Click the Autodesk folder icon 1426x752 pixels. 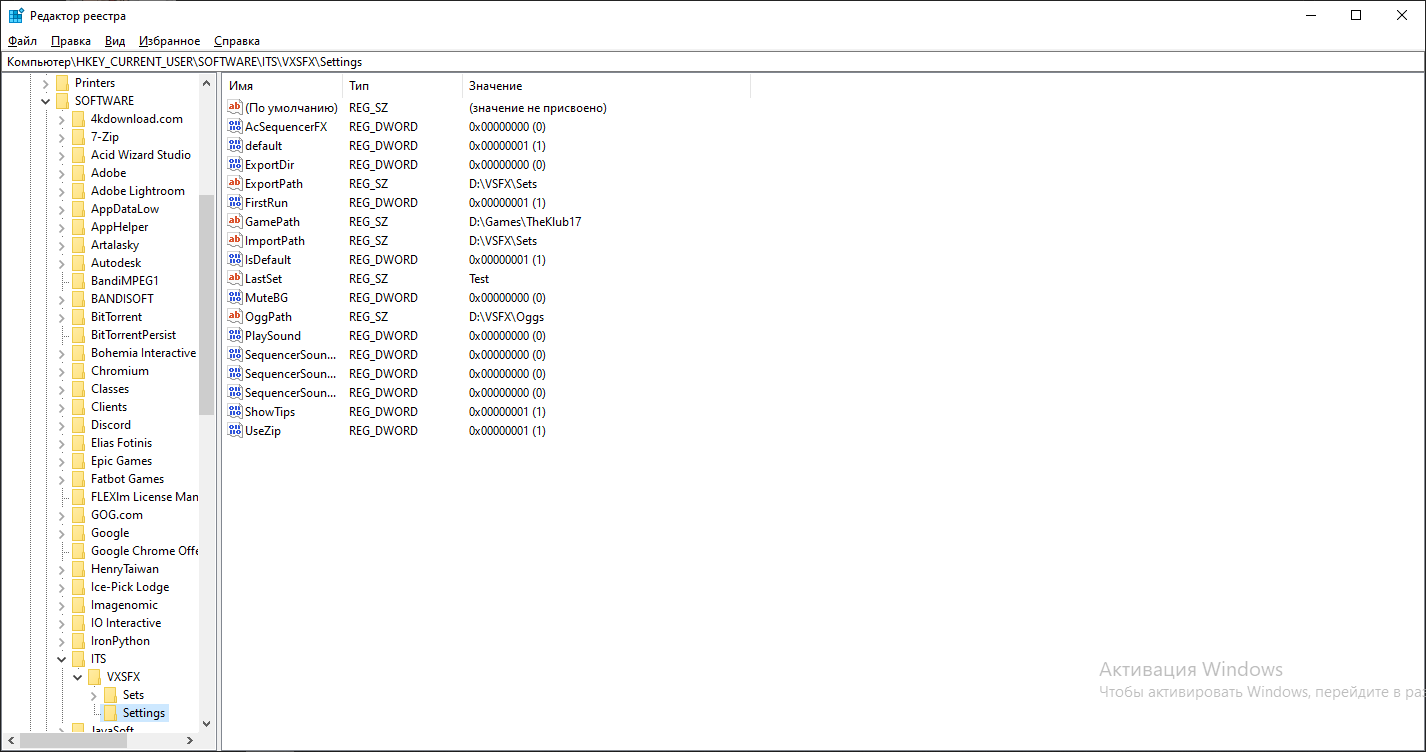[78, 263]
